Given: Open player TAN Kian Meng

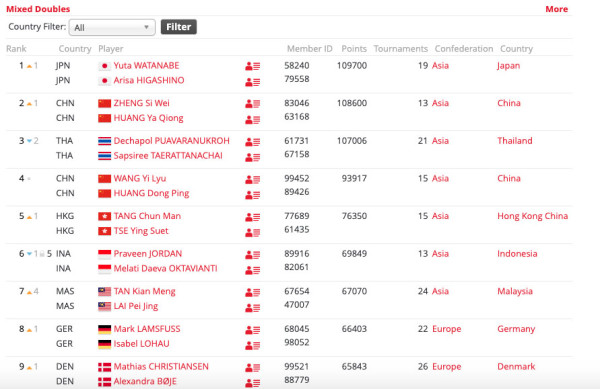Looking at the screenshot, I should pyautogui.click(x=144, y=291).
